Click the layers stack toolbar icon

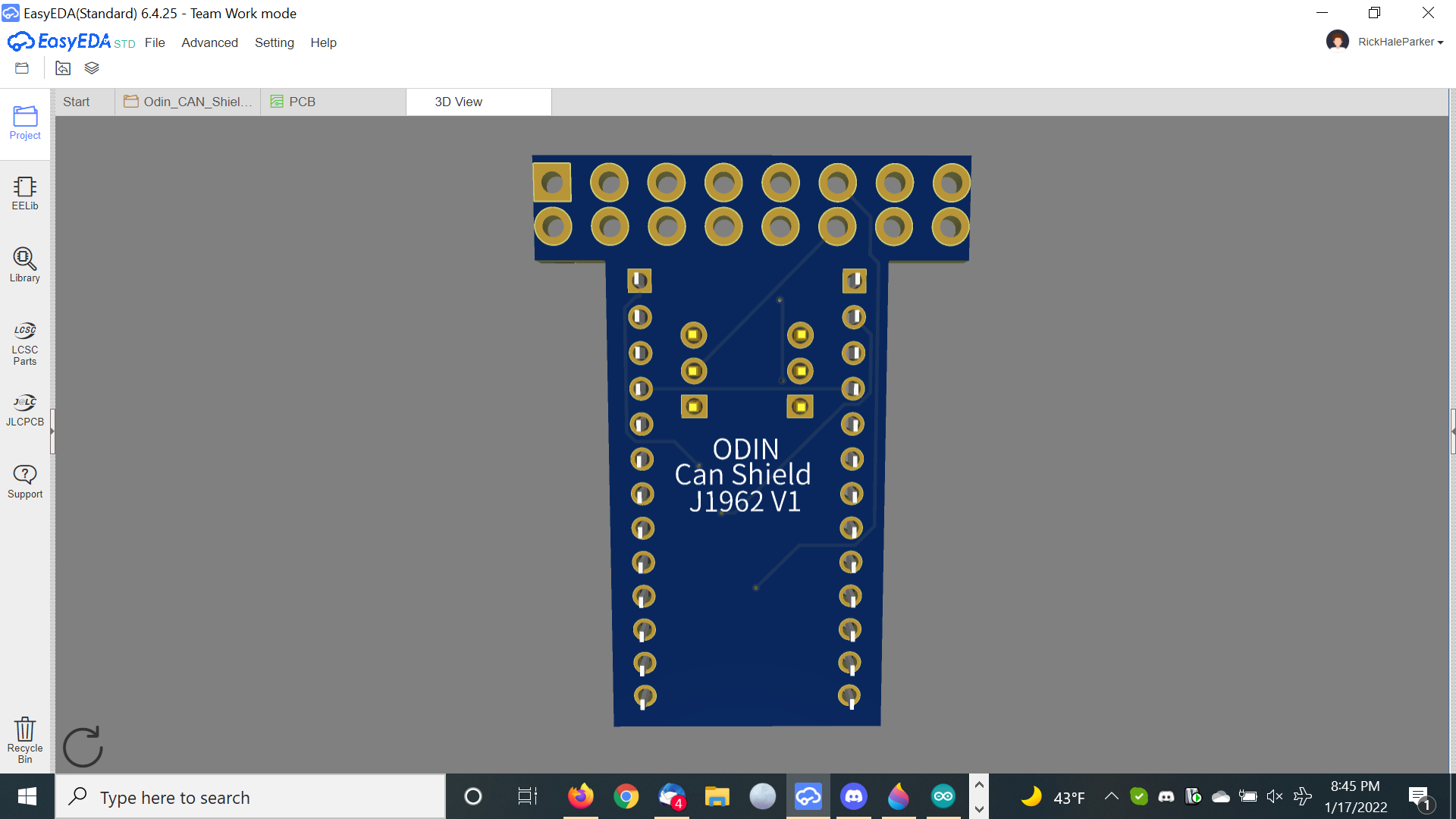click(x=92, y=68)
